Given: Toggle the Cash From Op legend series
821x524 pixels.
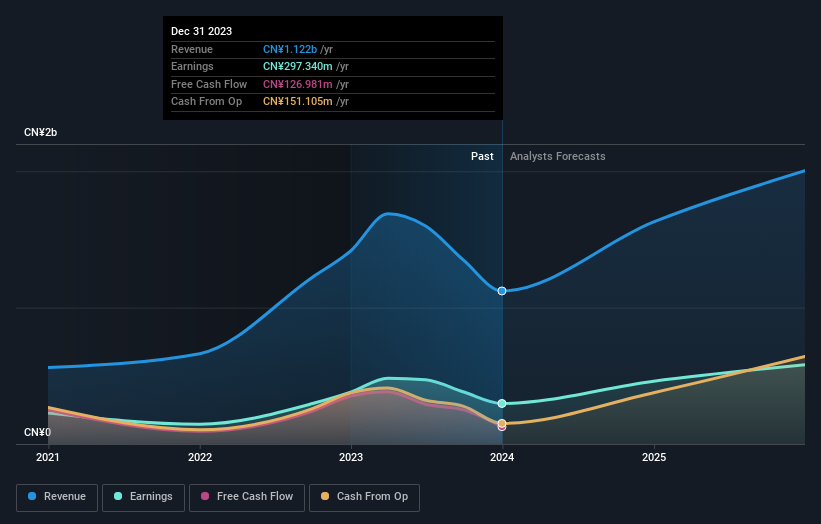Looking at the screenshot, I should (364, 497).
